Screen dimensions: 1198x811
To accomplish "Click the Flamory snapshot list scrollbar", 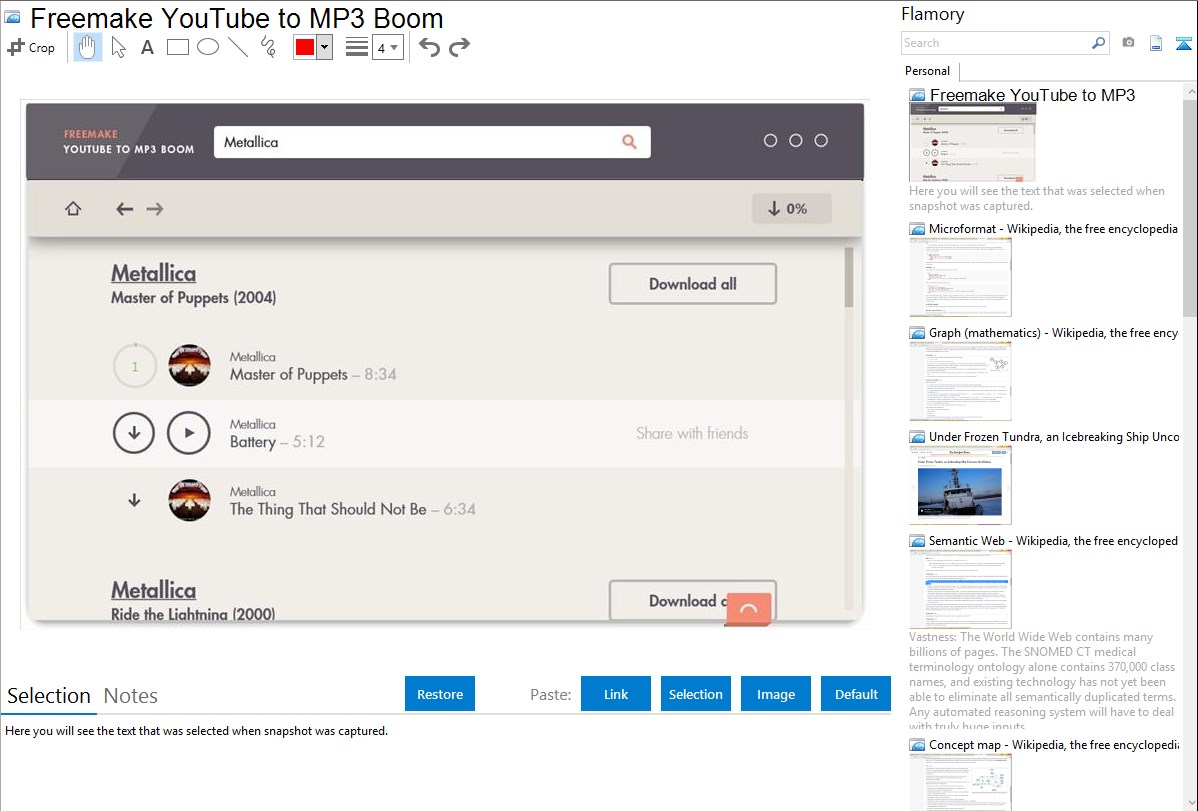I will click(x=1190, y=206).
